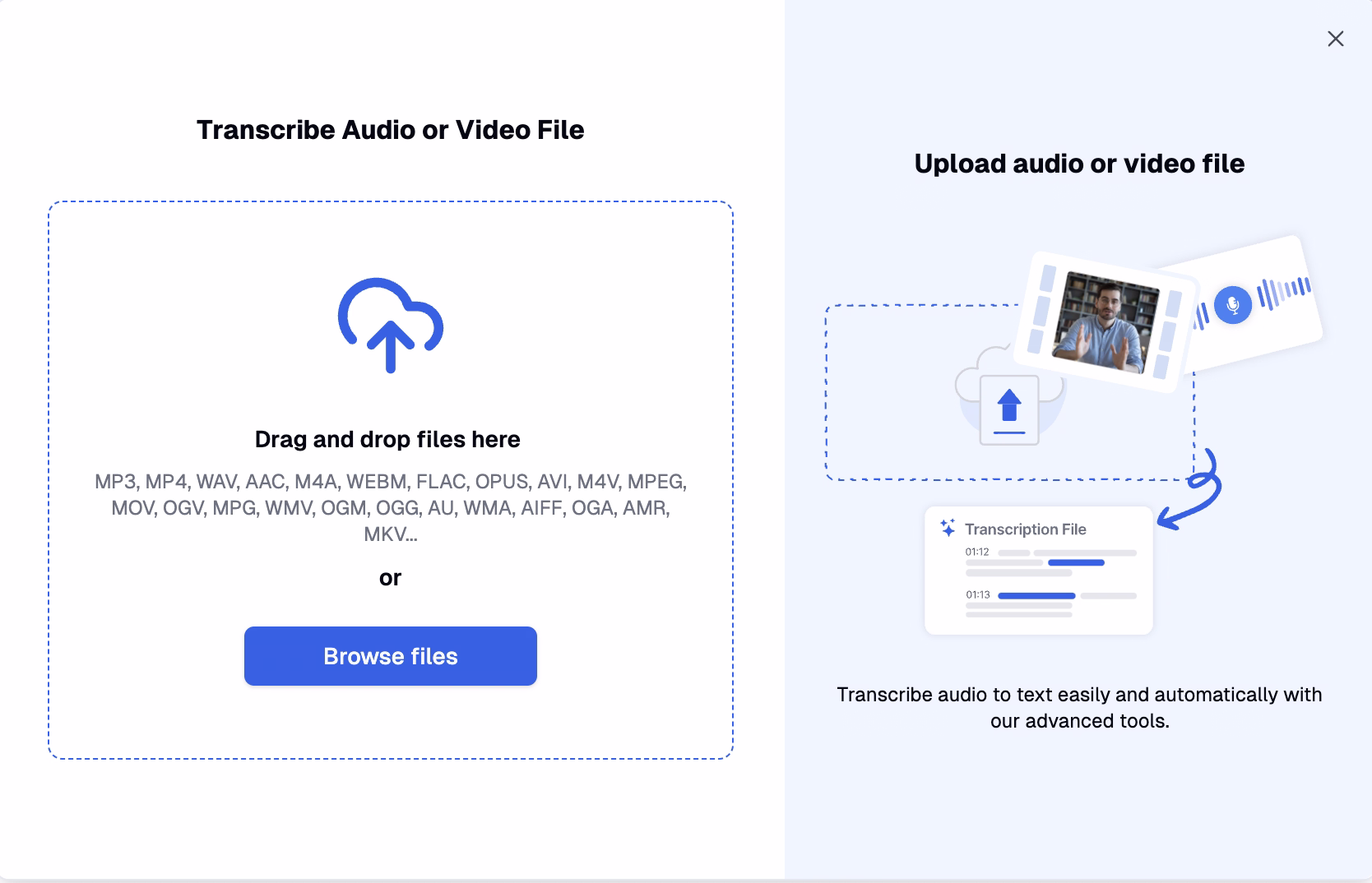Click the microphone icon in the illustration
Image resolution: width=1372 pixels, height=883 pixels.
tap(1232, 306)
